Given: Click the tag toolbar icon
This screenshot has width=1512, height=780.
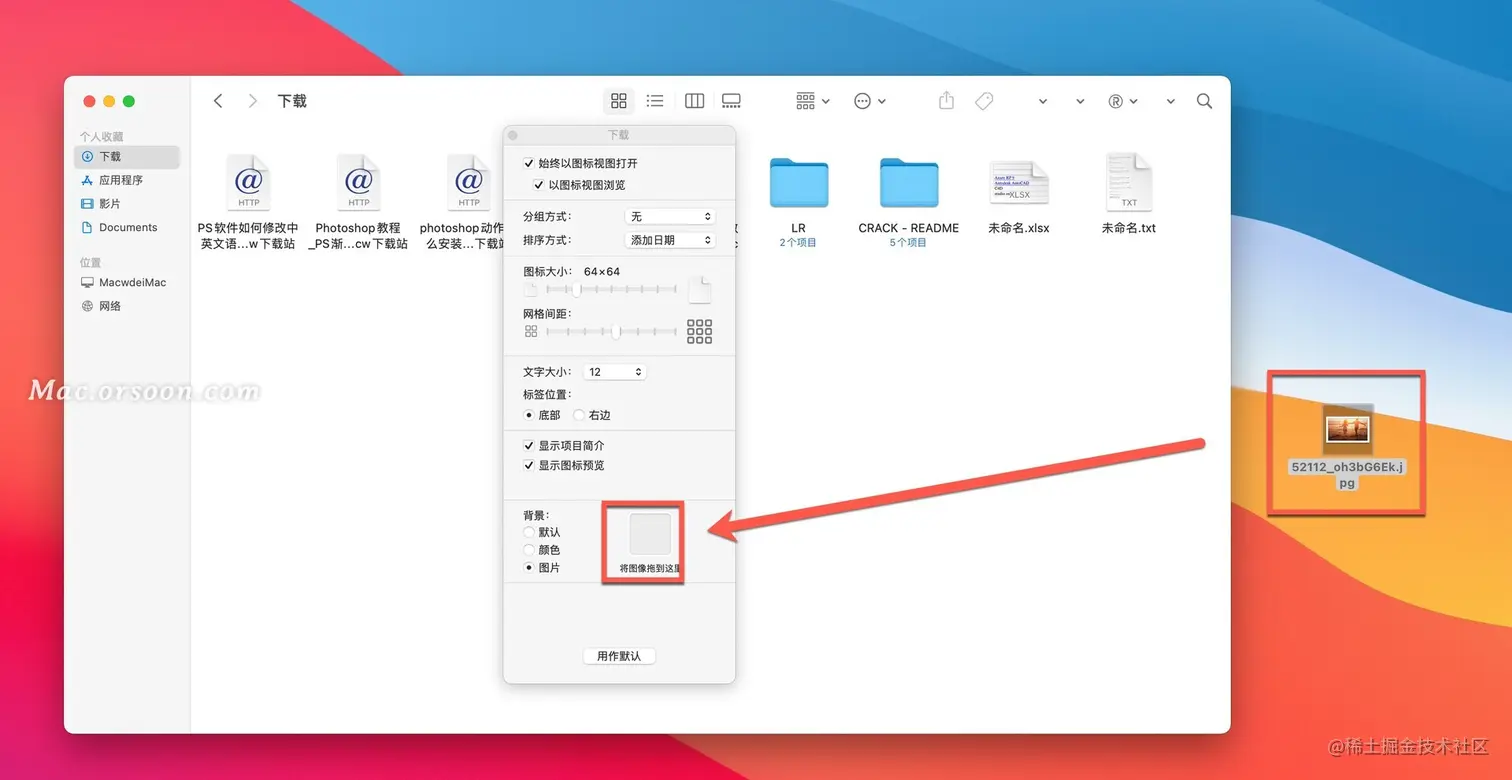Looking at the screenshot, I should click(984, 101).
